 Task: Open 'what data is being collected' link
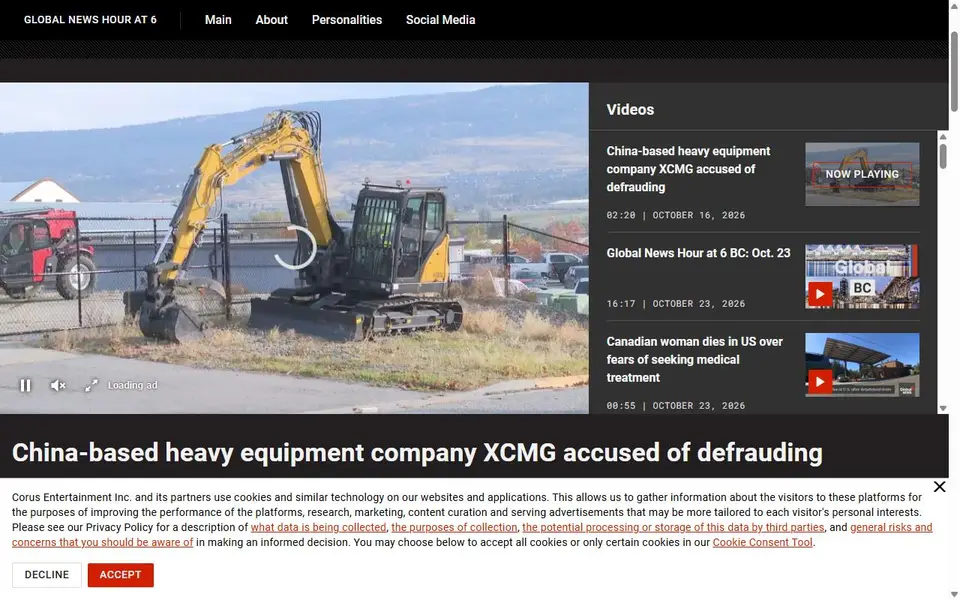pyautogui.click(x=318, y=527)
